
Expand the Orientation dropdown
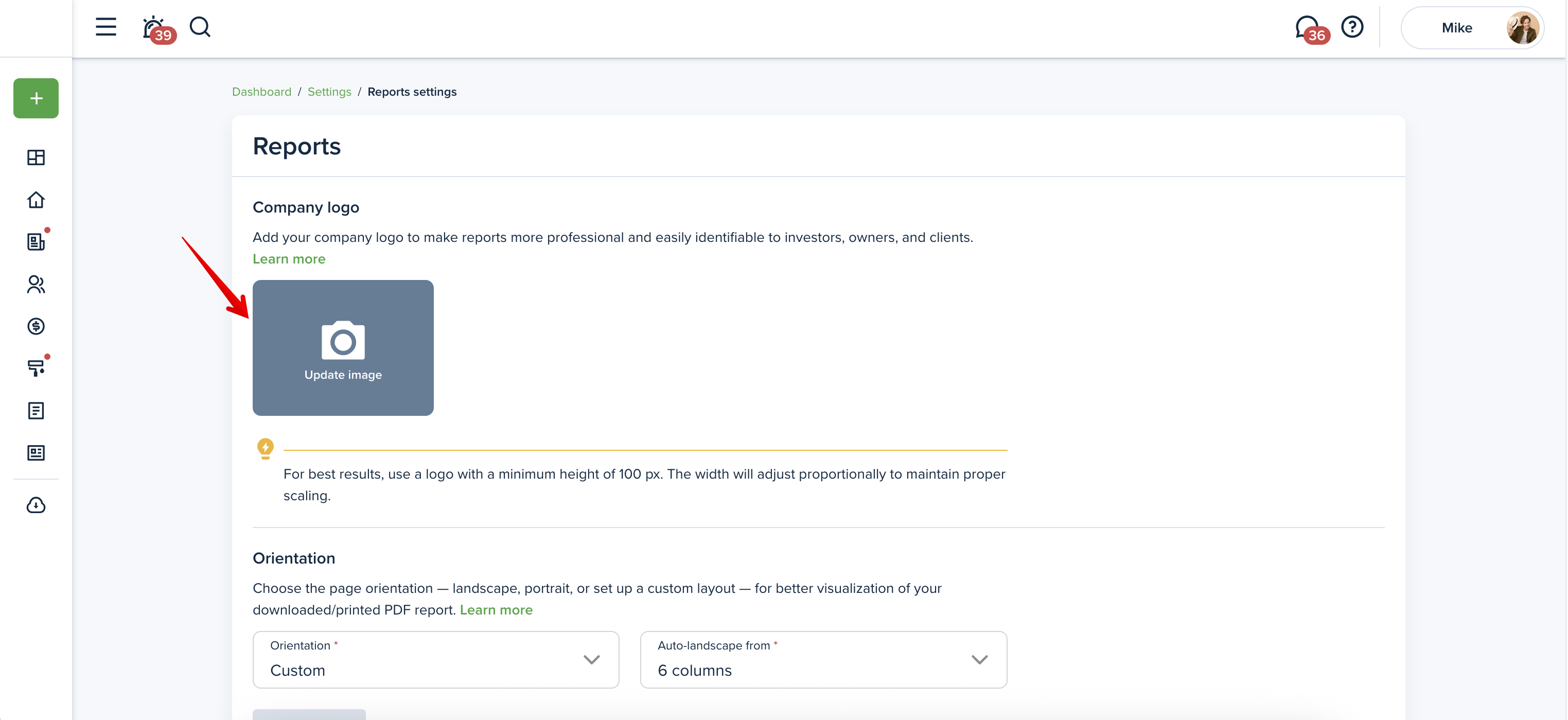pyautogui.click(x=436, y=660)
